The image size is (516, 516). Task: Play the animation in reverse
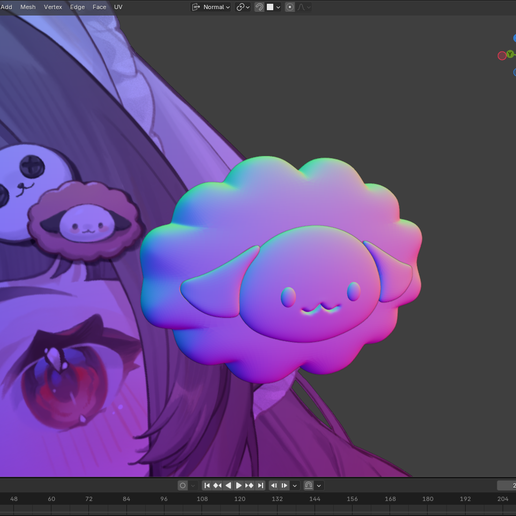[228, 485]
